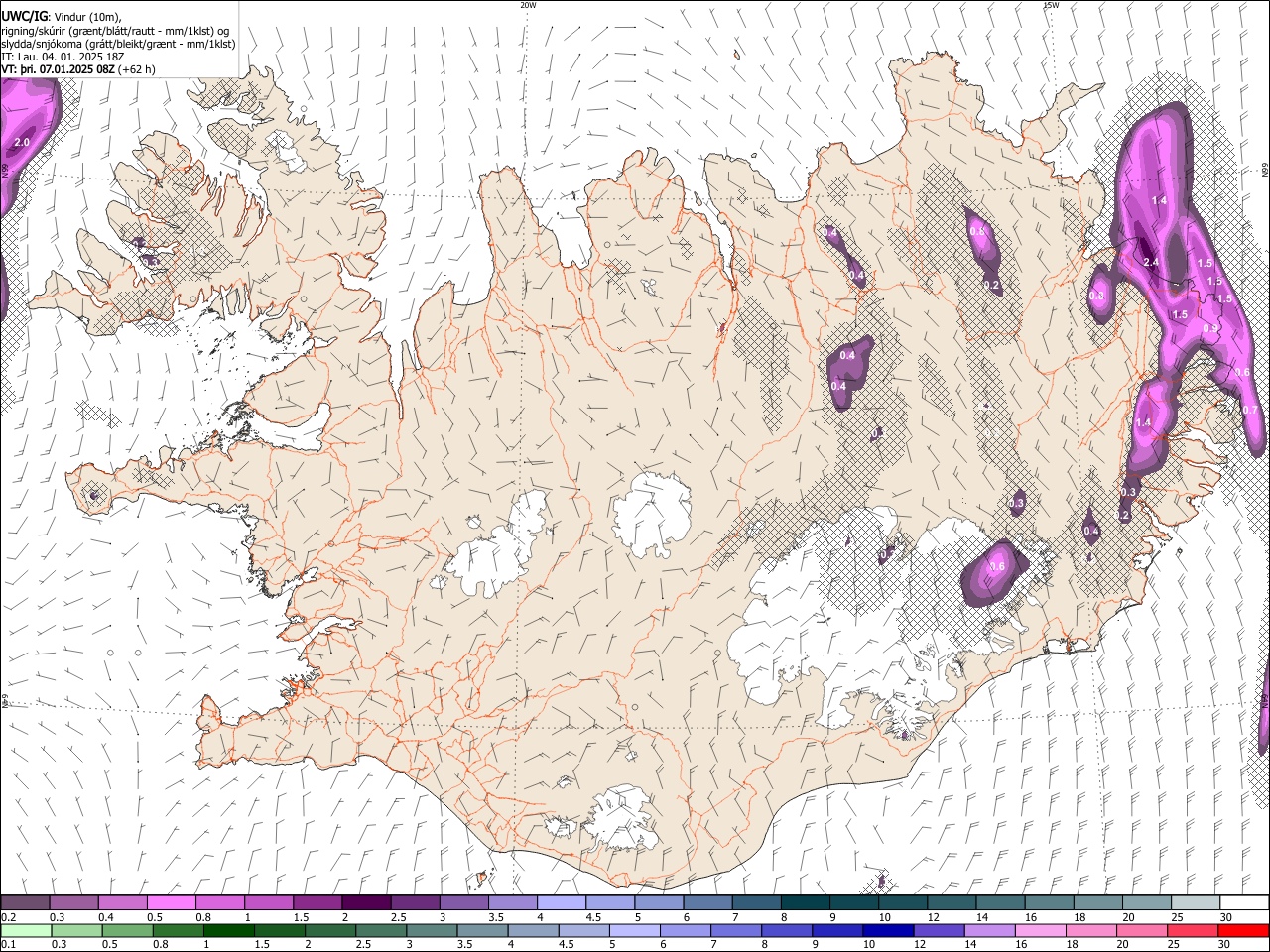Click the "0.1" label on the rain scale
The height and width of the screenshot is (952, 1270).
pyautogui.click(x=8, y=944)
